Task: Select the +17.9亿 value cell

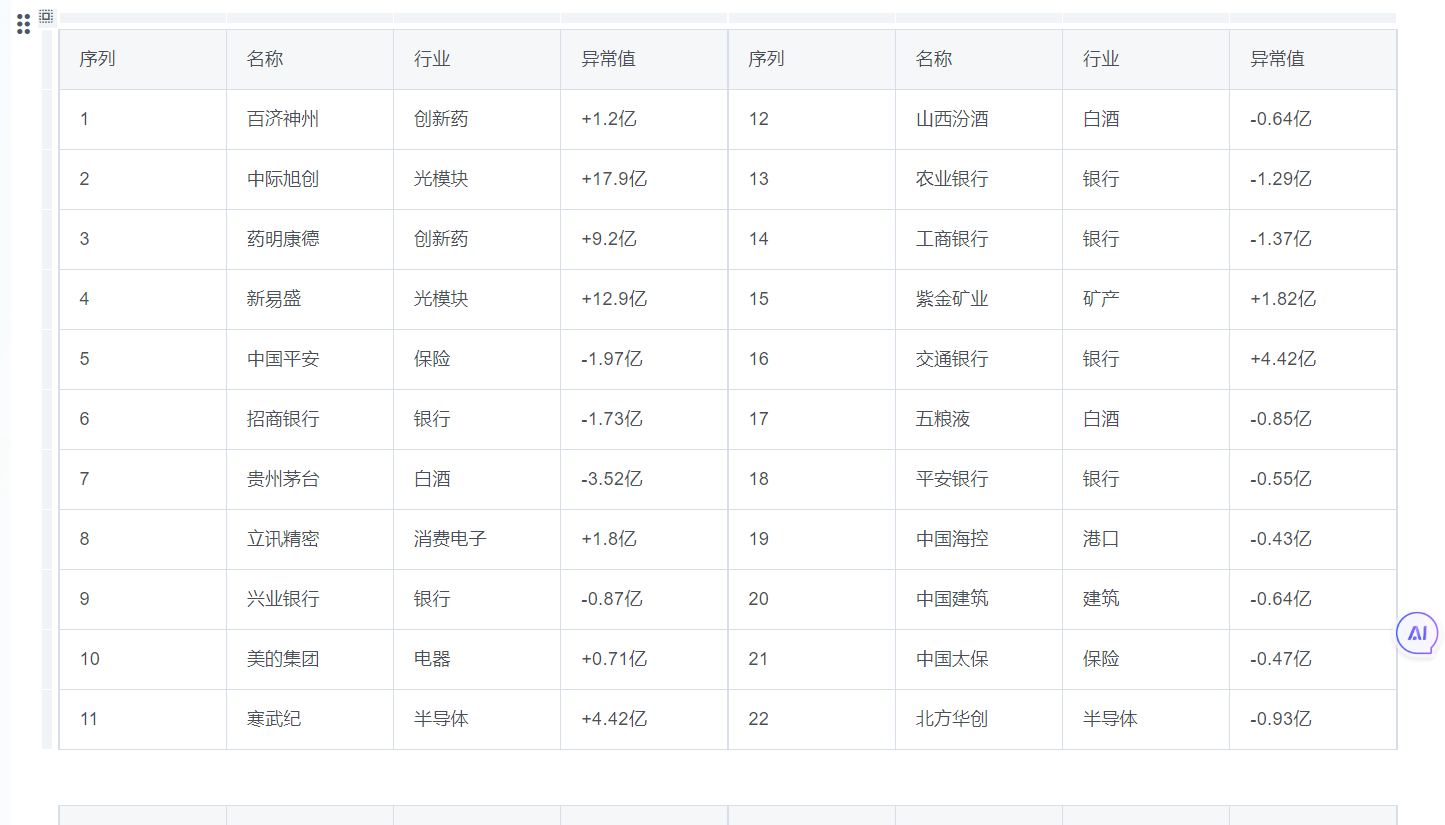Action: click(x=614, y=179)
